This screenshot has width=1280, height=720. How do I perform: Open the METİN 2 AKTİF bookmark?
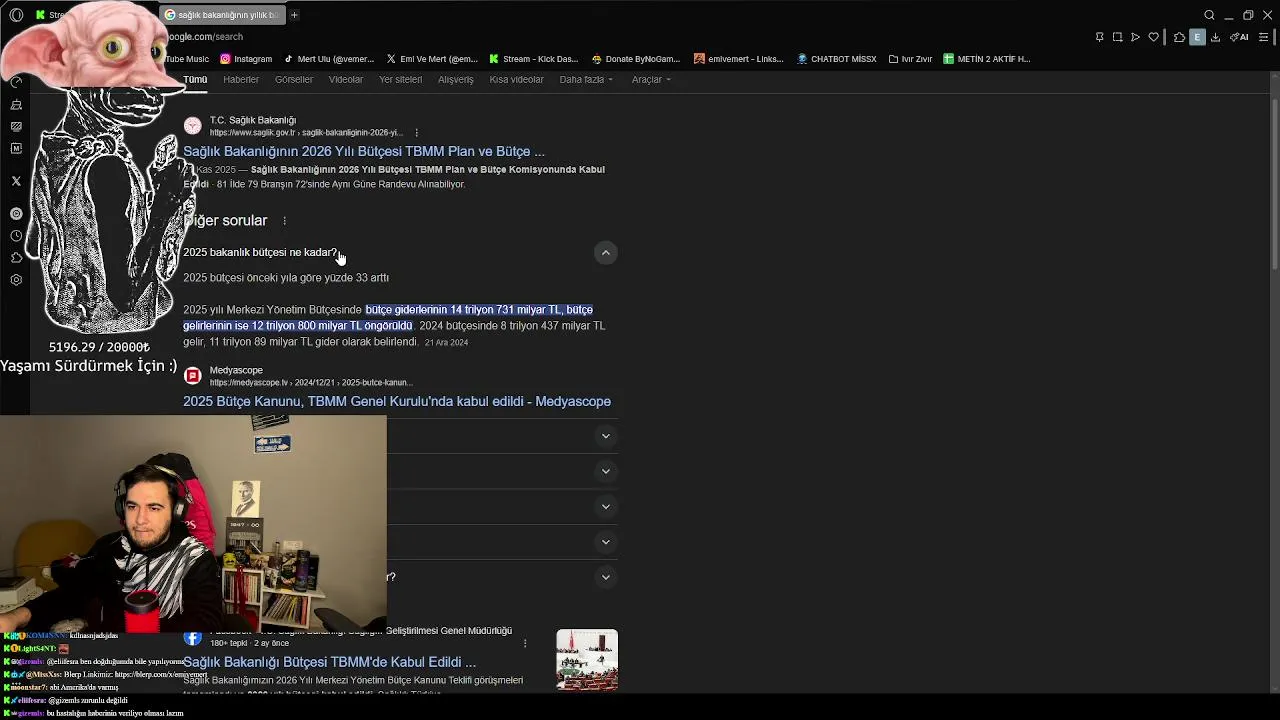(x=987, y=59)
